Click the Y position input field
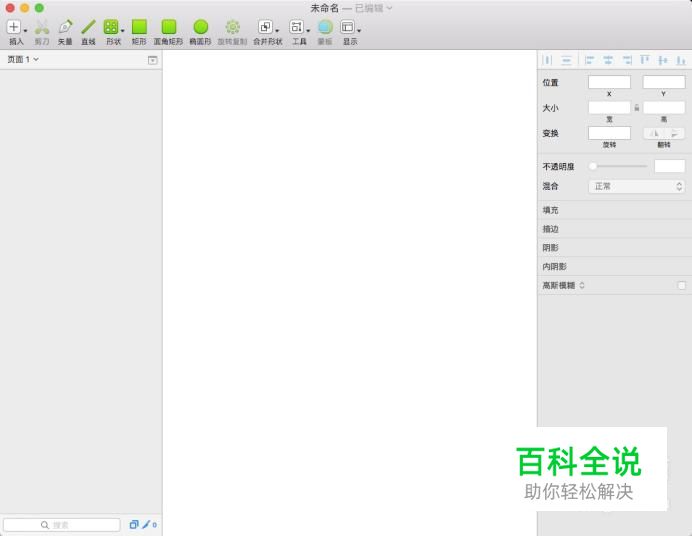 click(664, 82)
